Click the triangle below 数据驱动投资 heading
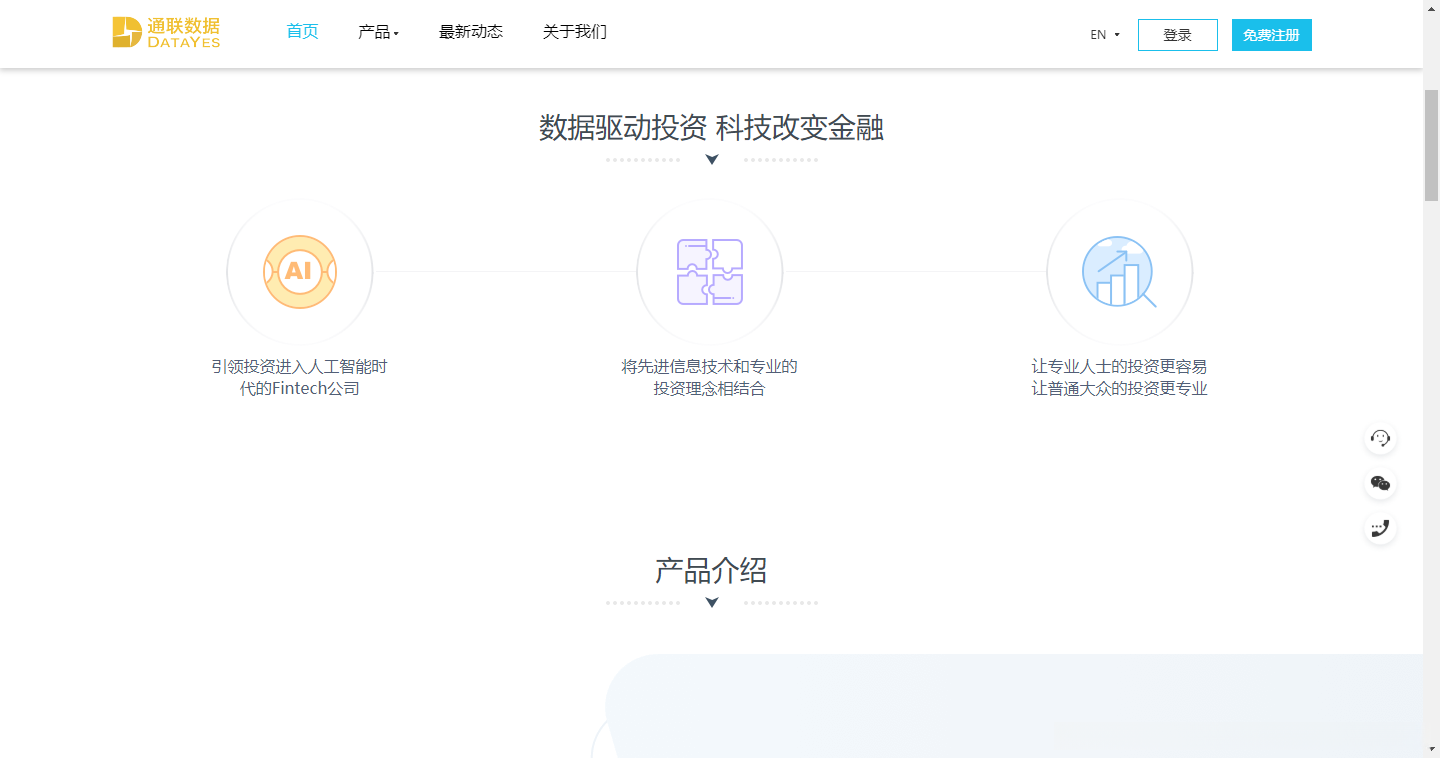The width and height of the screenshot is (1440, 758). [x=711, y=158]
